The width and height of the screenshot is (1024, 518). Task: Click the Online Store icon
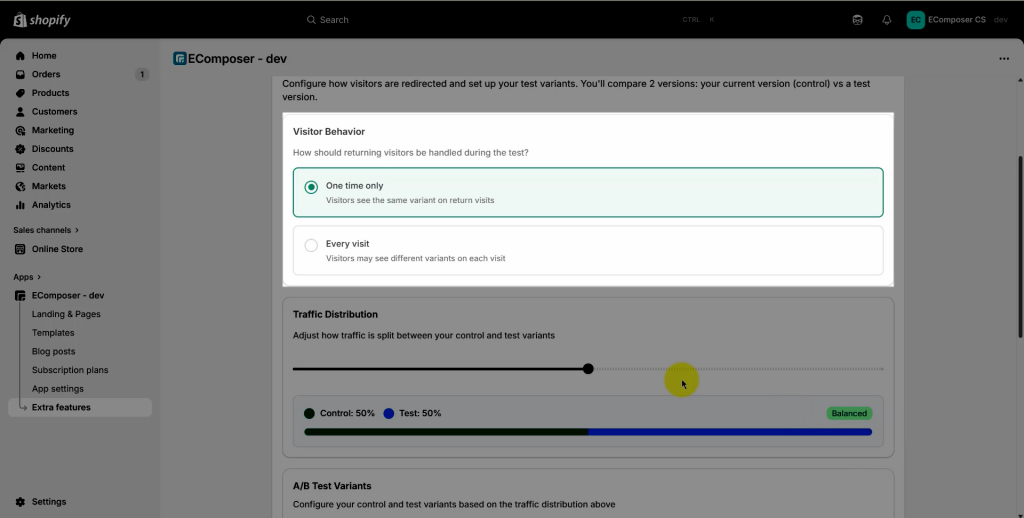tap(21, 249)
